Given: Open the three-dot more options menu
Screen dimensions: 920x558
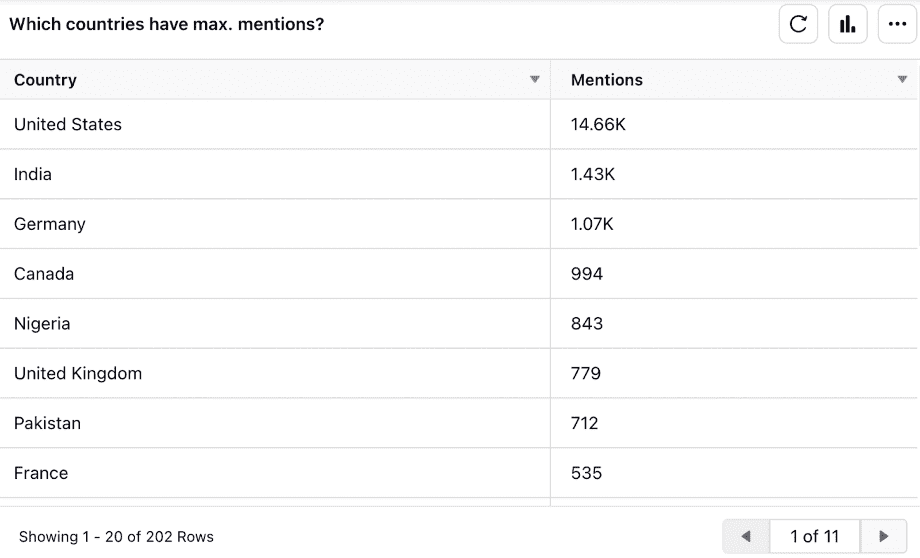Looking at the screenshot, I should coord(897,25).
